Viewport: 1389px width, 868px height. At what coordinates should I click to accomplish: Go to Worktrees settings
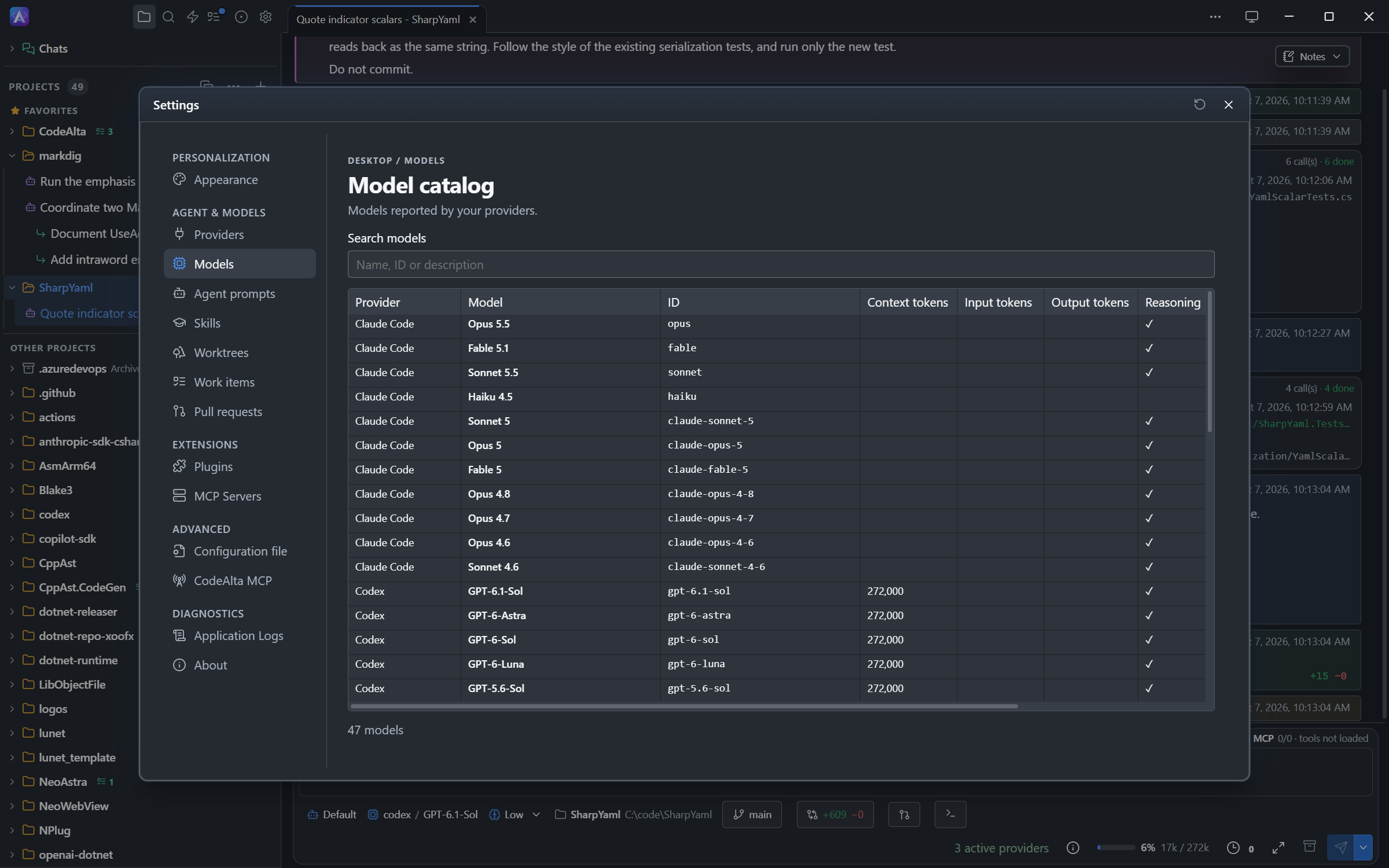240,352
